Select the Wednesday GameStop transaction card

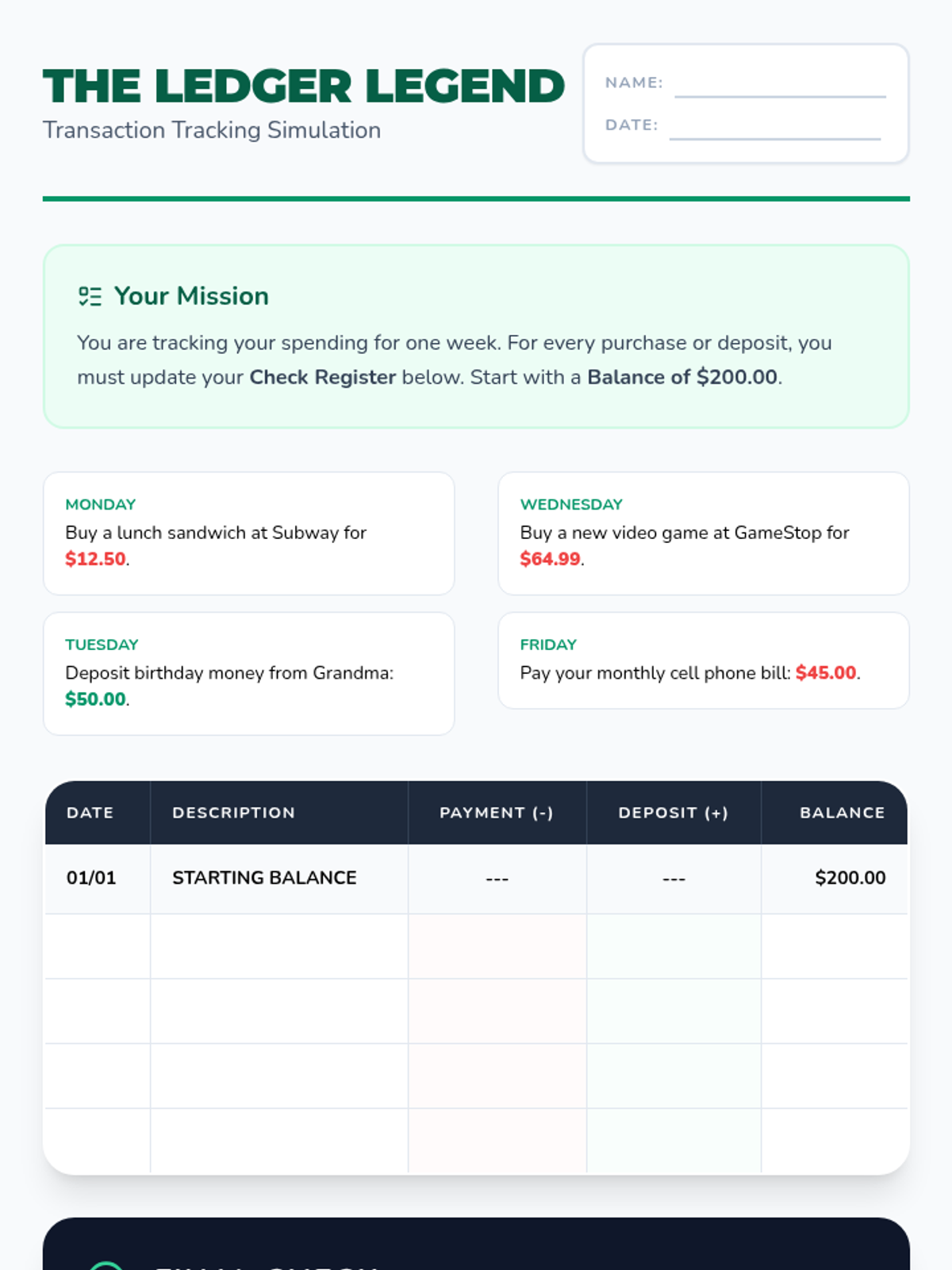pos(703,533)
